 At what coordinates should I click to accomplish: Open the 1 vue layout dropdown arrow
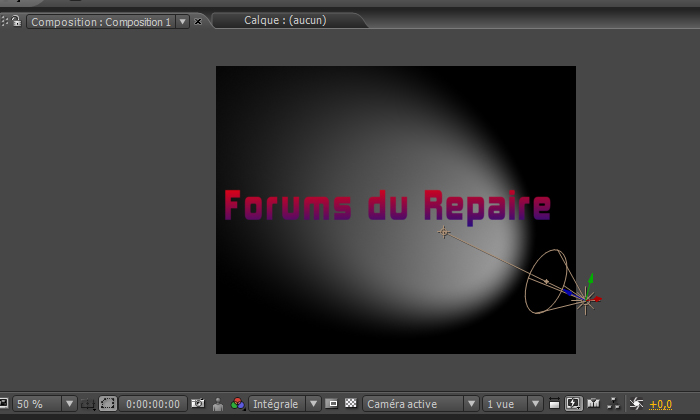[535, 404]
